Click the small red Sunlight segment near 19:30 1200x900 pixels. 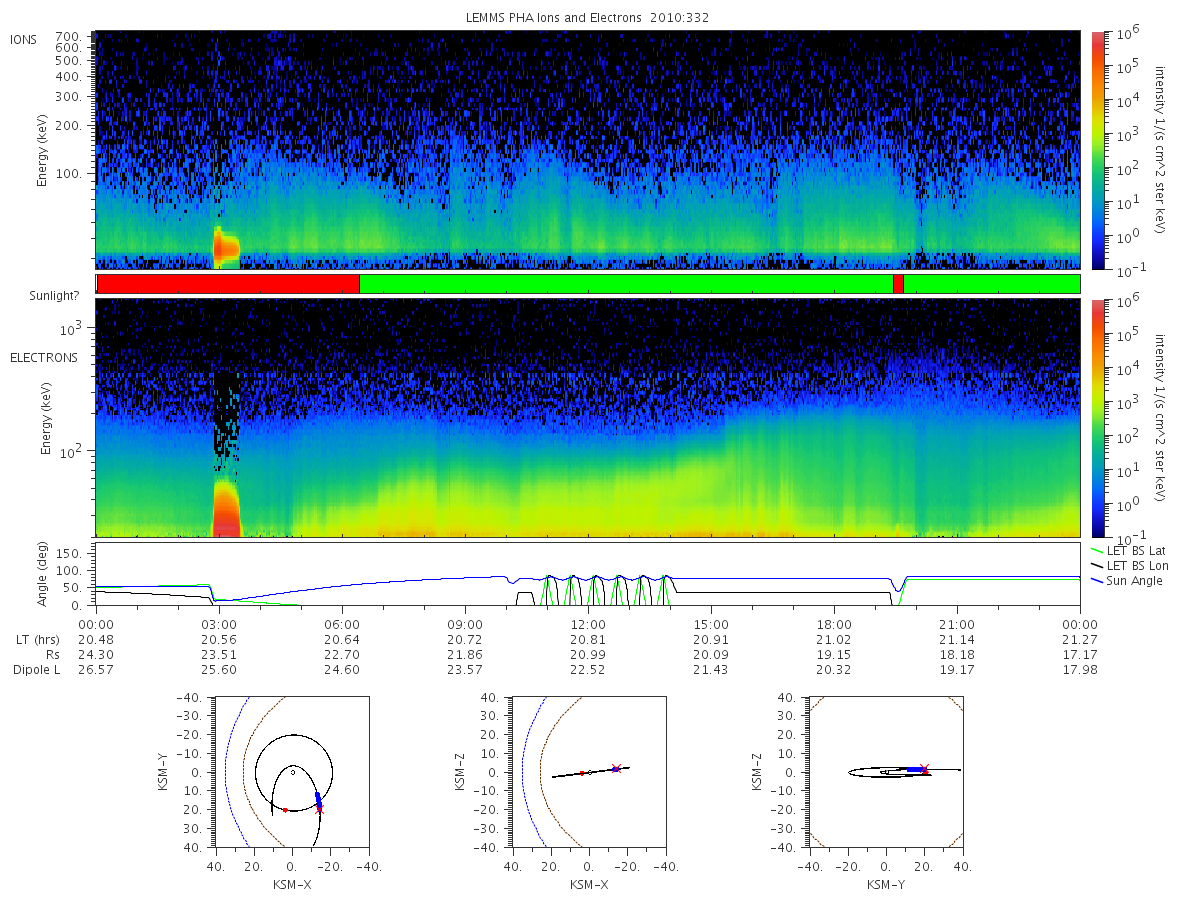point(898,284)
